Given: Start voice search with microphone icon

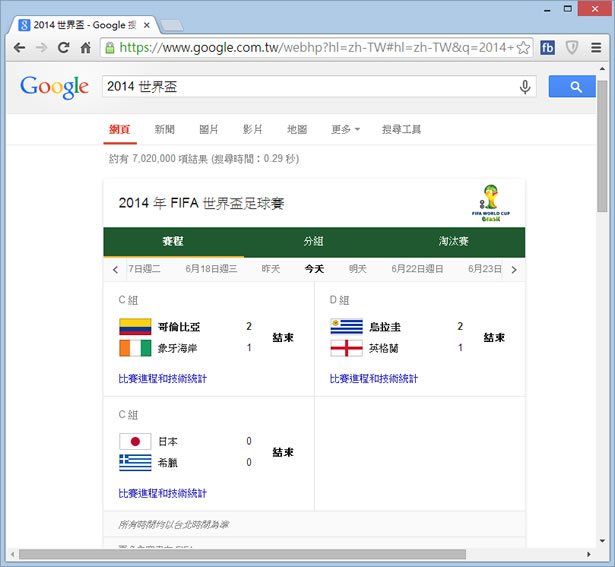Looking at the screenshot, I should [525, 87].
